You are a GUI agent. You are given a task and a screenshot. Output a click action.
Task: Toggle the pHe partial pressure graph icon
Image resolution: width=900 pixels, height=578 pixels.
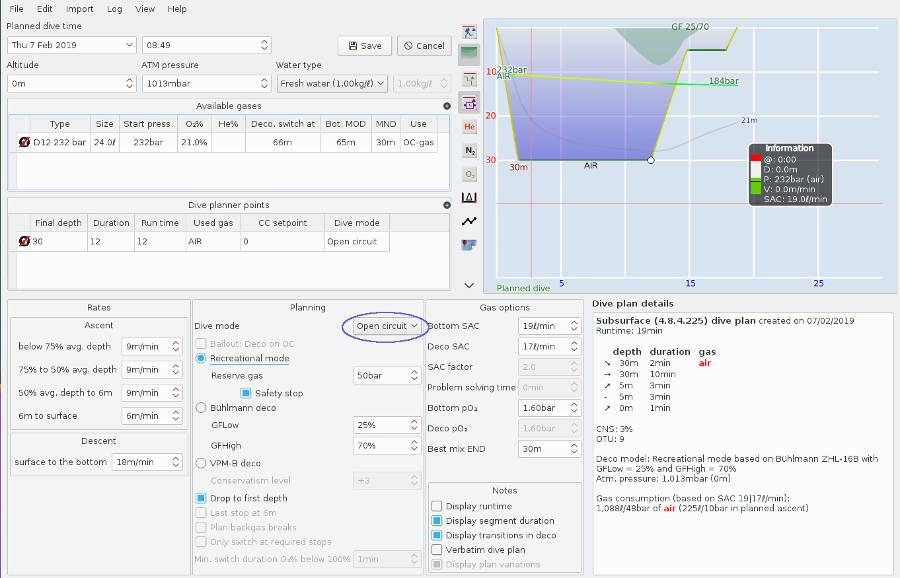point(468,127)
